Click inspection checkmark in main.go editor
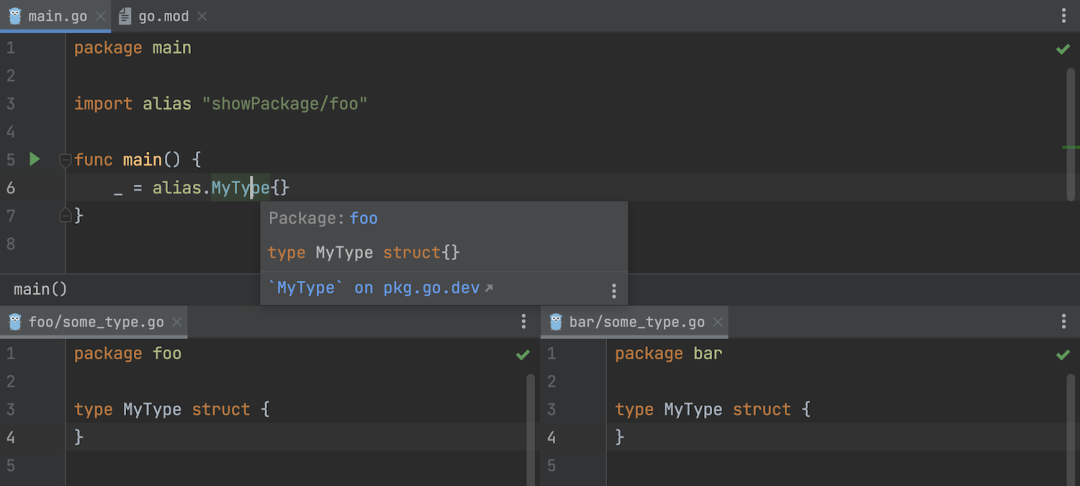 point(1063,48)
